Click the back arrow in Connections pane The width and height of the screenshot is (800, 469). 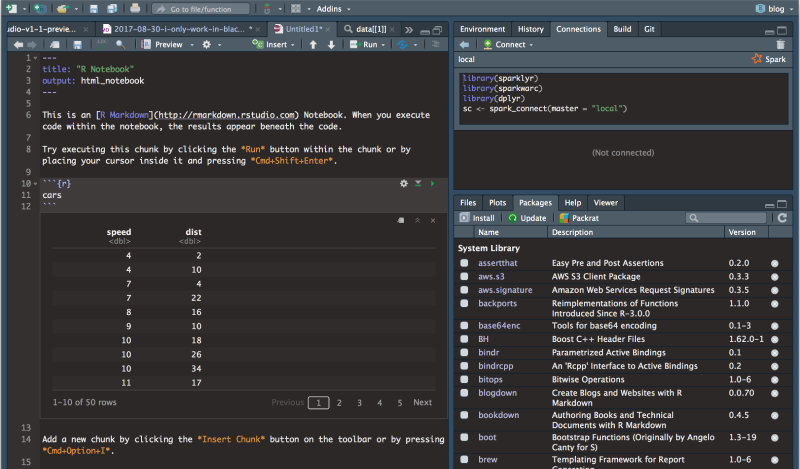pyautogui.click(x=464, y=45)
